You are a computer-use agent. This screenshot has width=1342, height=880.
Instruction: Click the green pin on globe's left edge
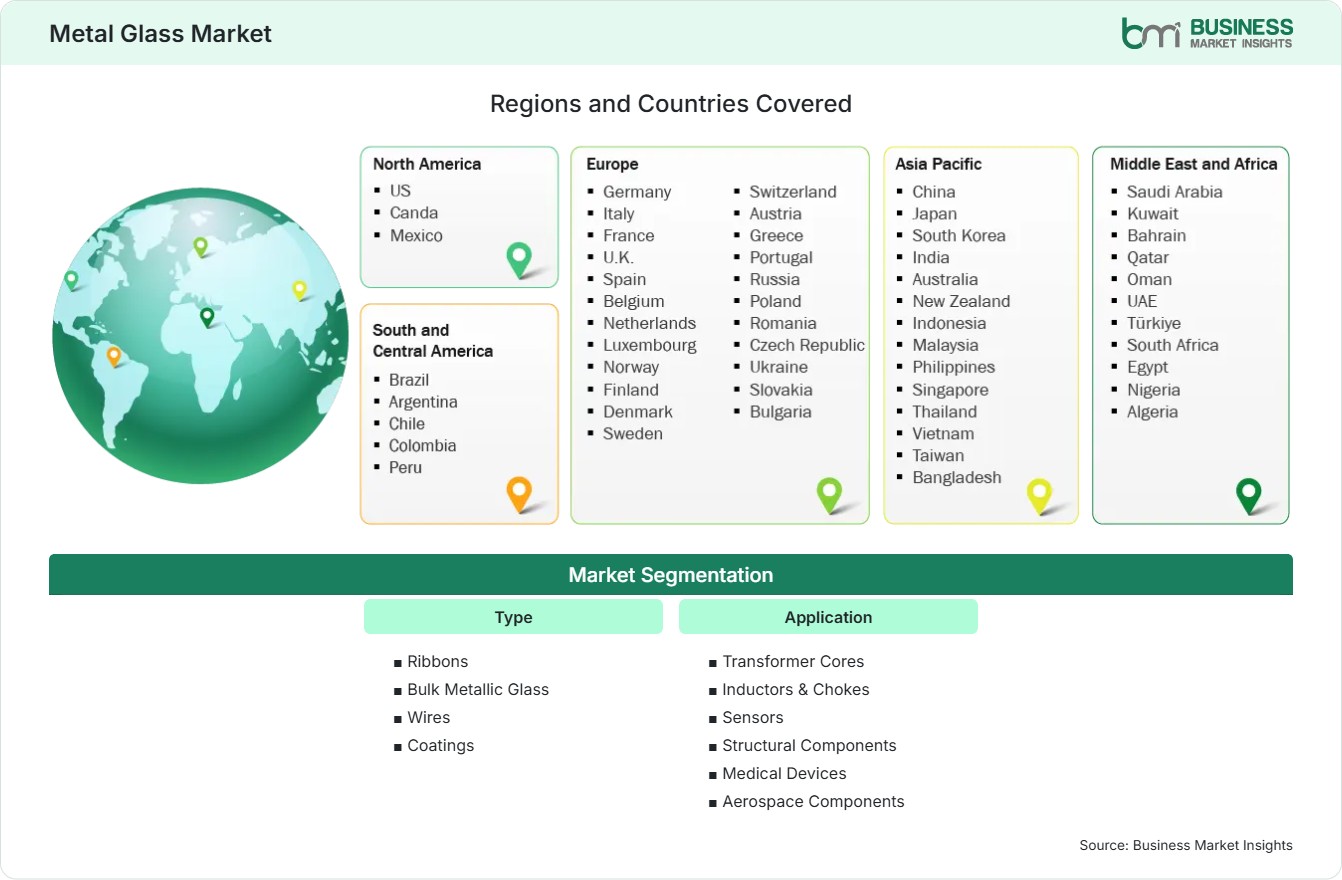[x=71, y=280]
